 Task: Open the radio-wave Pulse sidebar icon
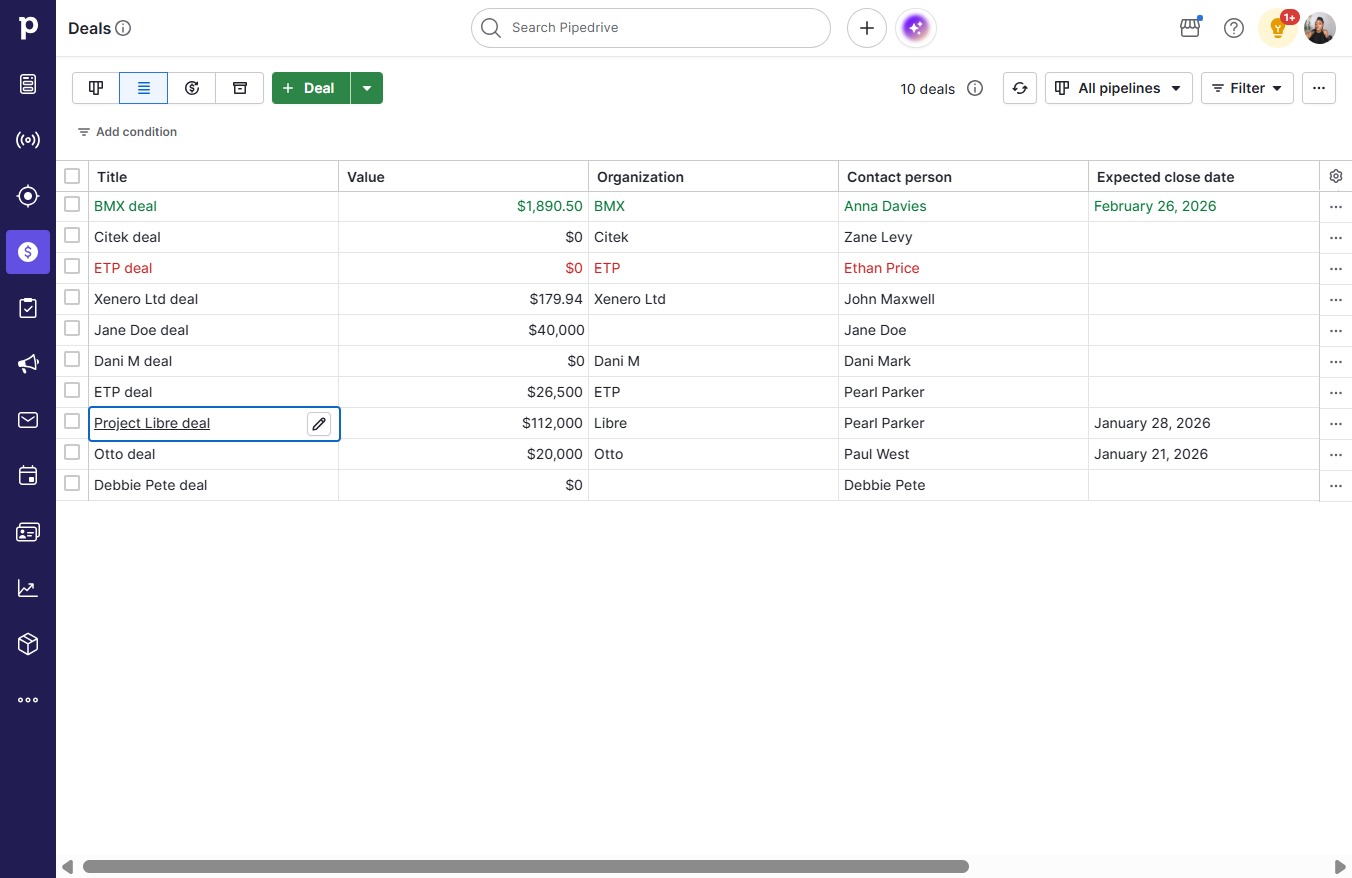click(28, 140)
